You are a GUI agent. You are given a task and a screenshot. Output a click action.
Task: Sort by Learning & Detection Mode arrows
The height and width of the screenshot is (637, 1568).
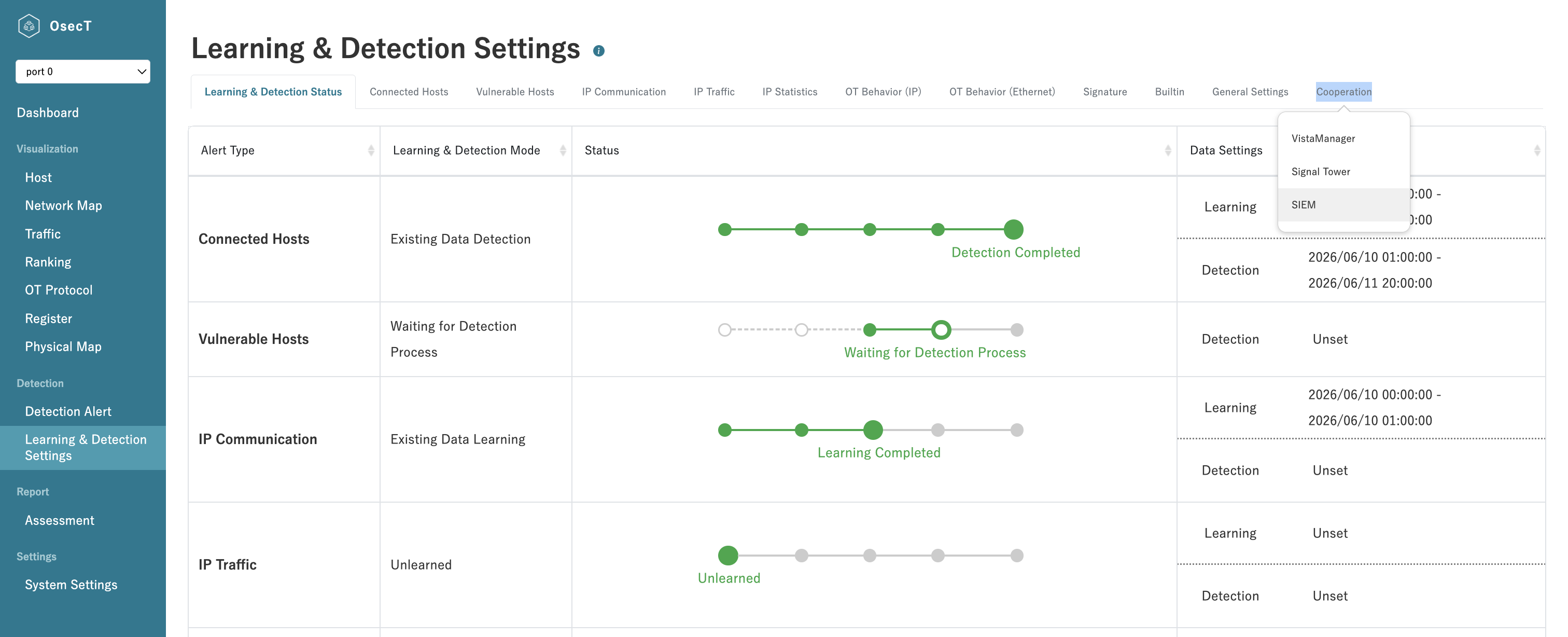point(563,150)
